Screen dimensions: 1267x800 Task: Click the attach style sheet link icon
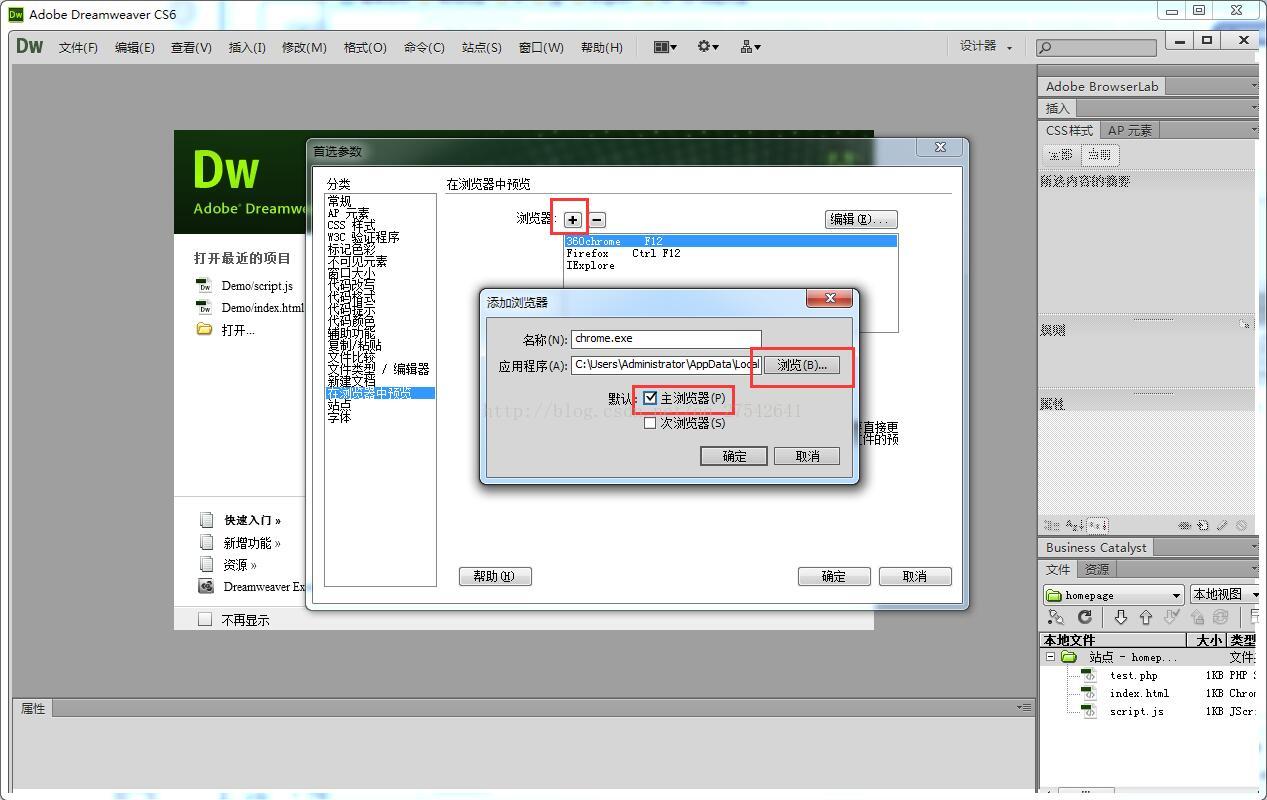tap(1184, 525)
